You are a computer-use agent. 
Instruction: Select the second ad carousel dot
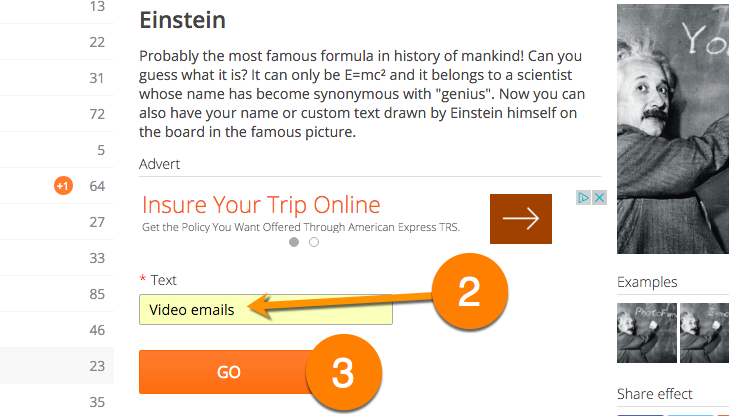(314, 242)
